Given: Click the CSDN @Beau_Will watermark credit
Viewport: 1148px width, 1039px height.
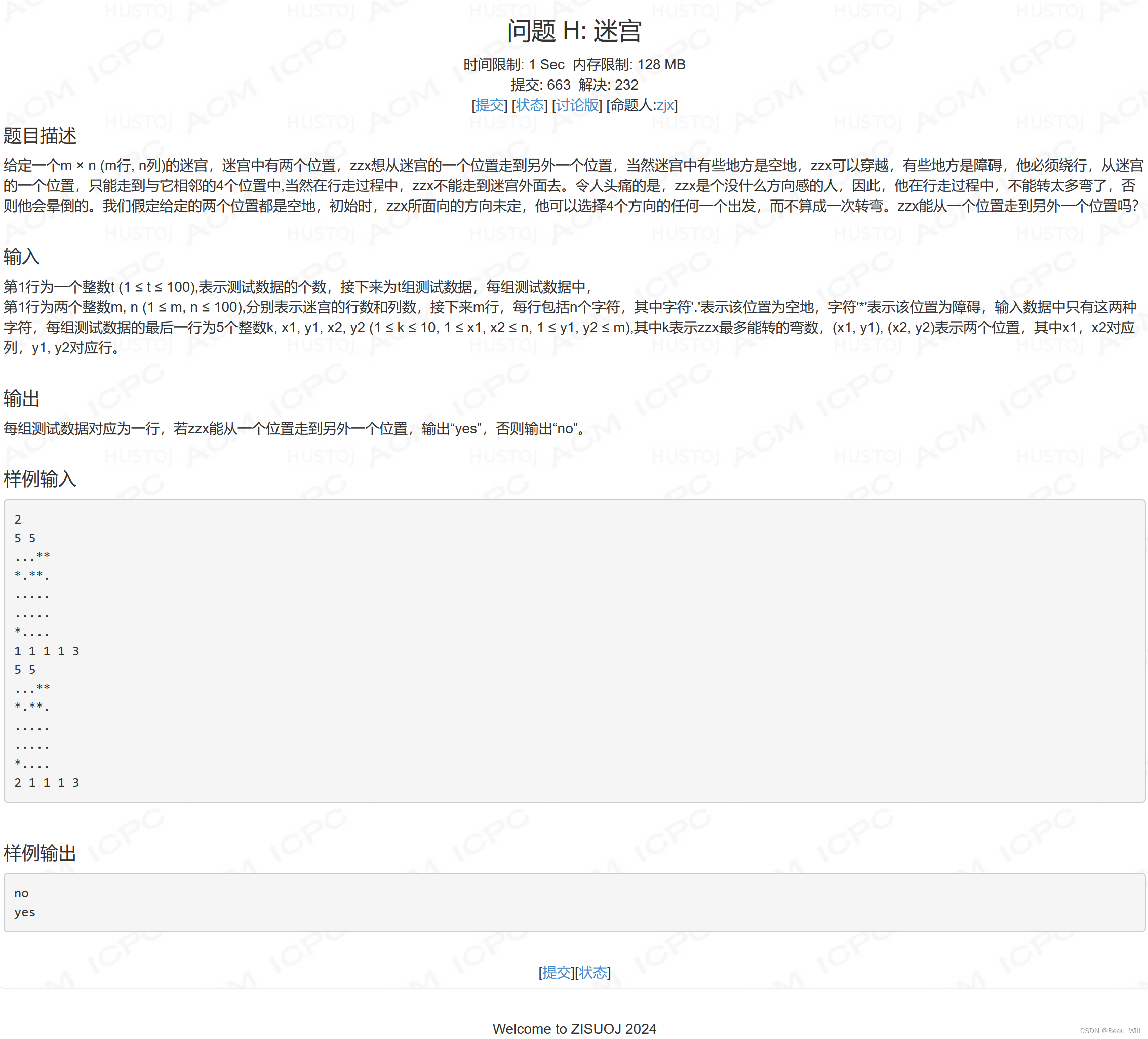Looking at the screenshot, I should click(1110, 1030).
